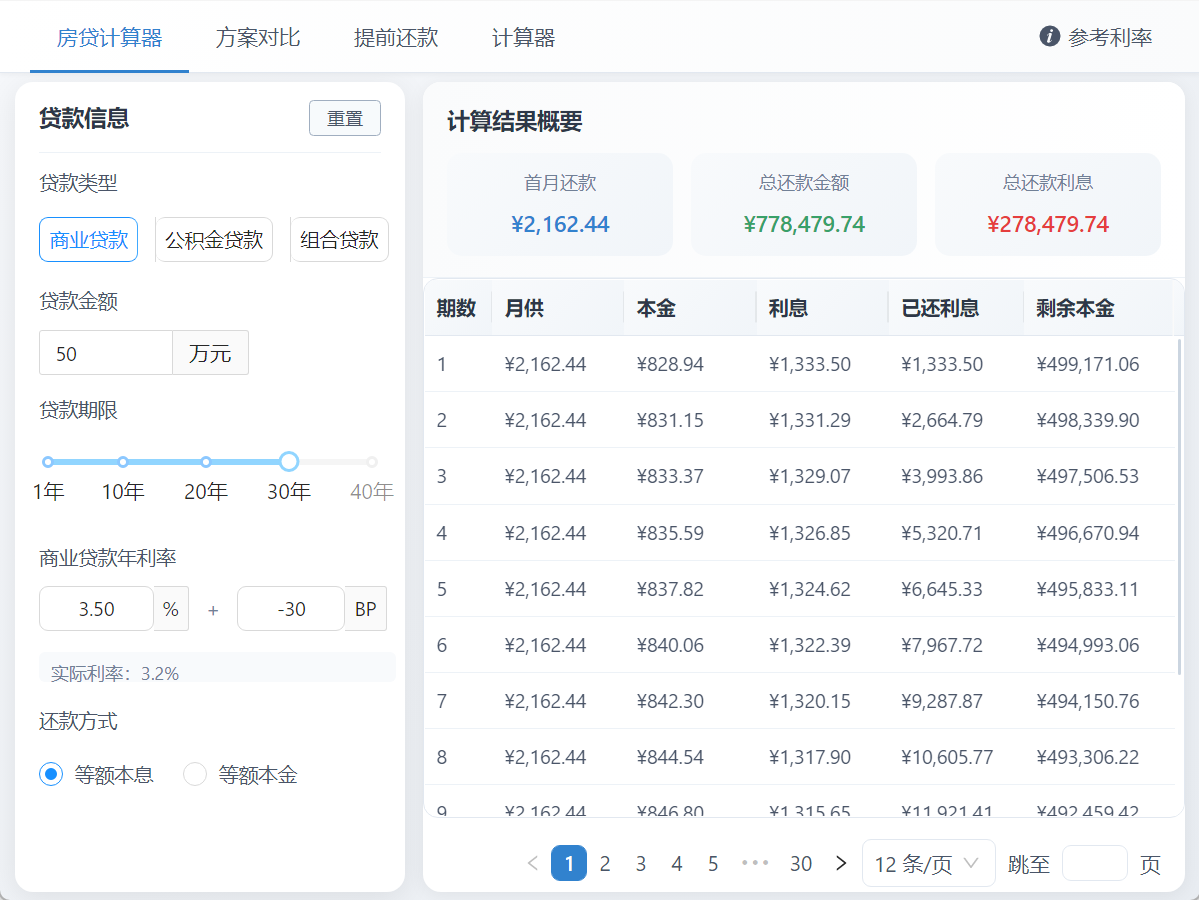Click the BP unit label
Viewport: 1199px width, 900px height.
pyautogui.click(x=366, y=609)
